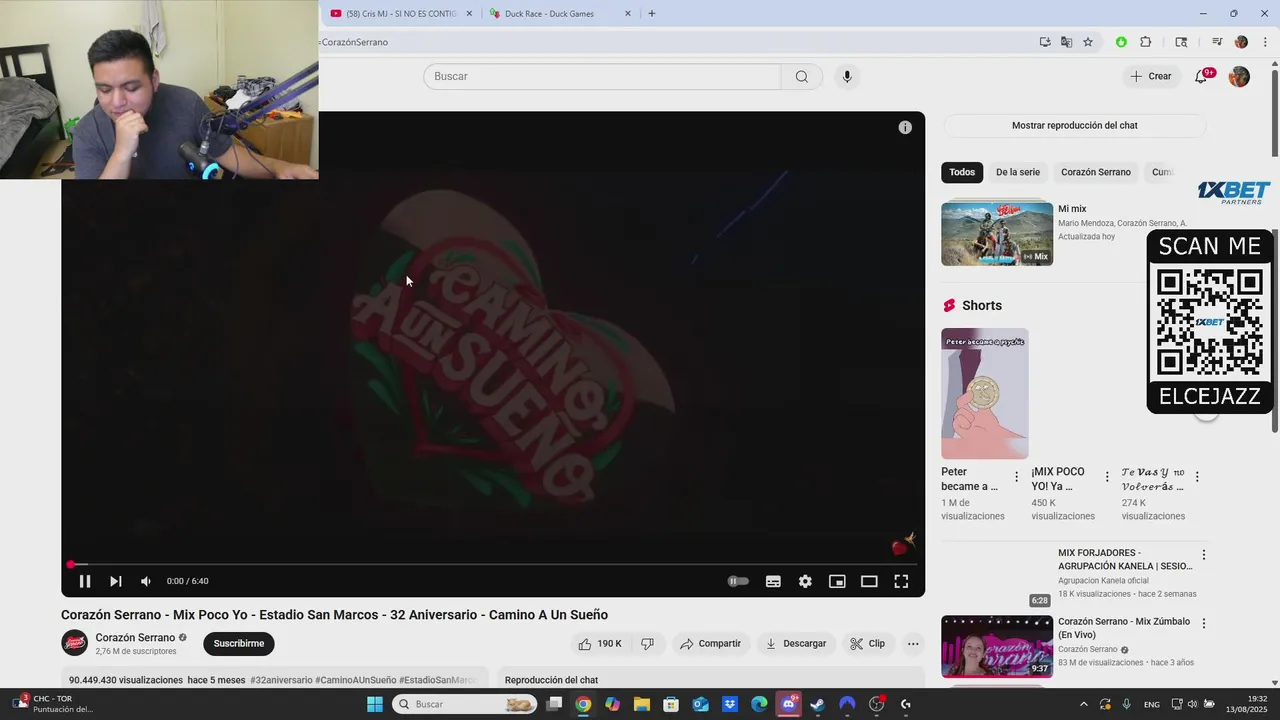Viewport: 1280px width, 720px height.
Task: Open Chrome three-dot menu
Action: (x=1266, y=42)
